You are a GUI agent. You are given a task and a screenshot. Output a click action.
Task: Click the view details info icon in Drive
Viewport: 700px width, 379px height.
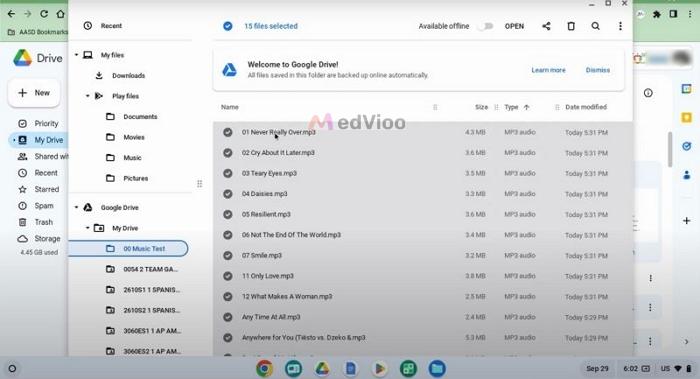648,93
